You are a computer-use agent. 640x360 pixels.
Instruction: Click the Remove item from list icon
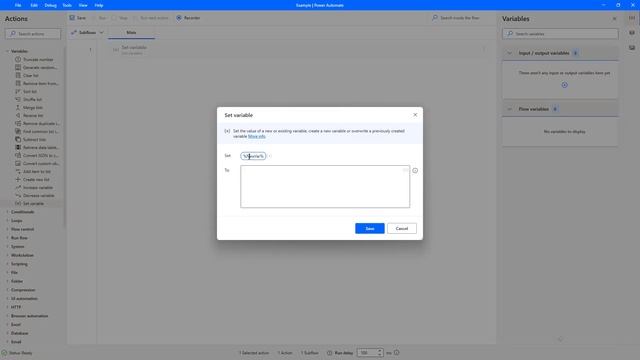[x=18, y=83]
